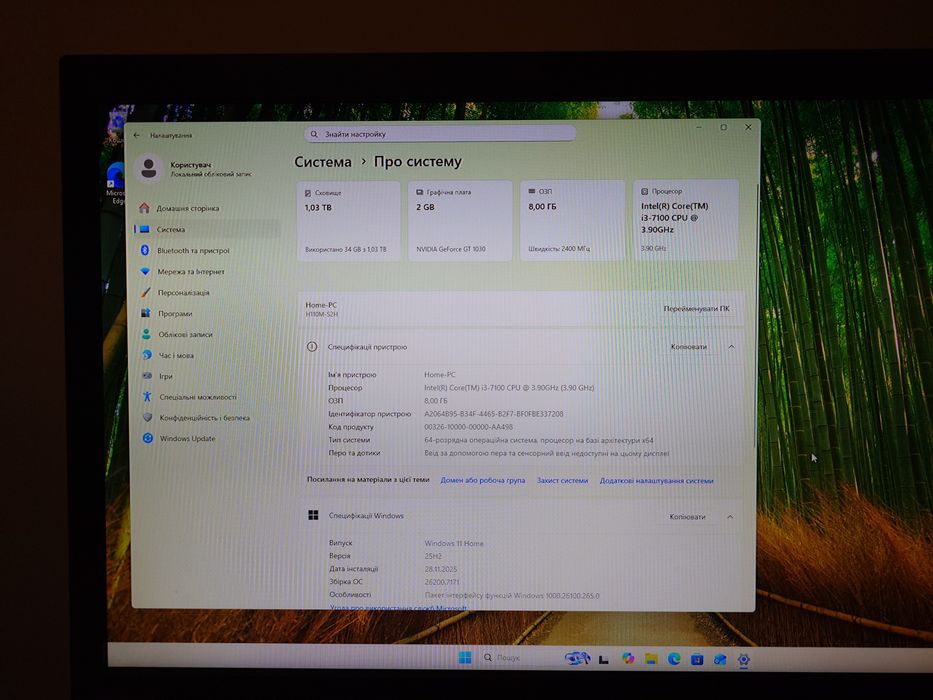The width and height of the screenshot is (933, 700).
Task: Open the black L-shaped taskbar app
Action: 604,659
